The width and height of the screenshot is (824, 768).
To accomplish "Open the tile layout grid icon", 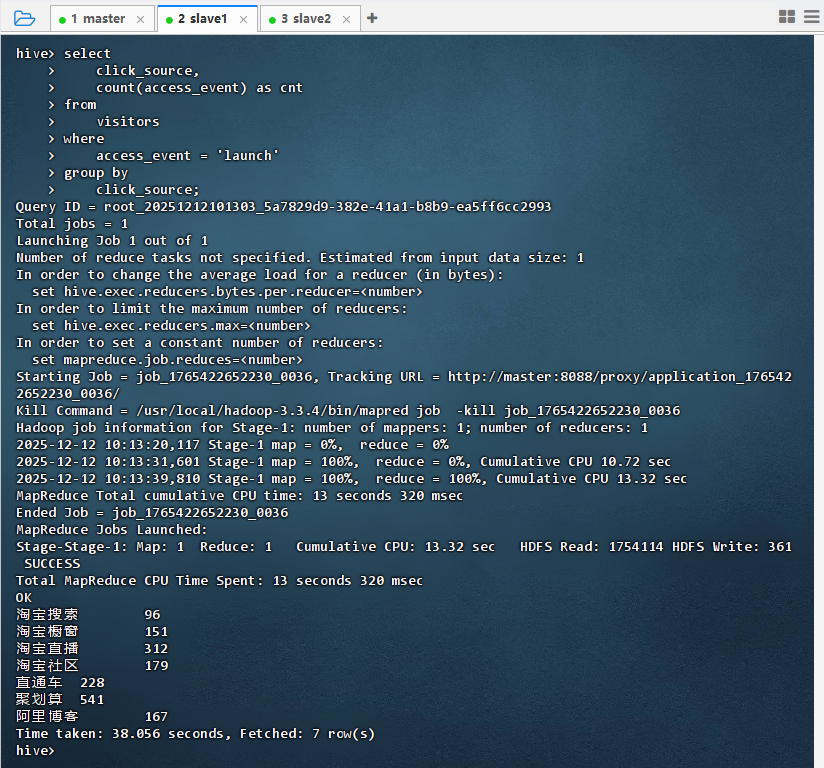I will [787, 17].
